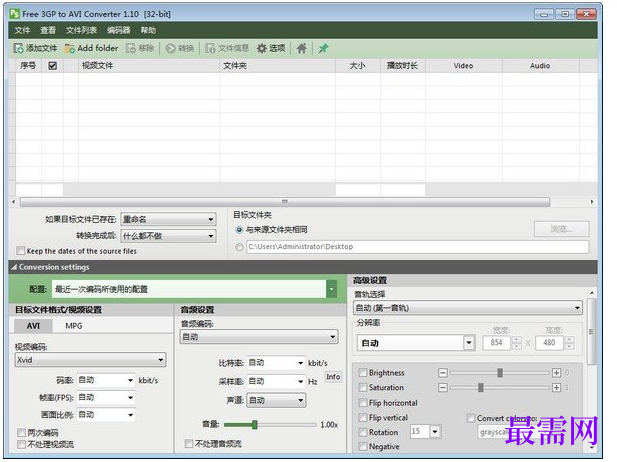Open the 编码器 menu

point(118,30)
